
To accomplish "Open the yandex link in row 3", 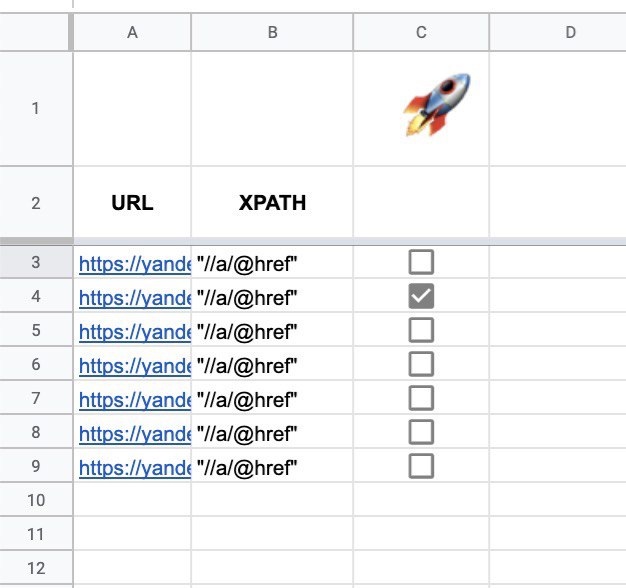I will click(135, 264).
